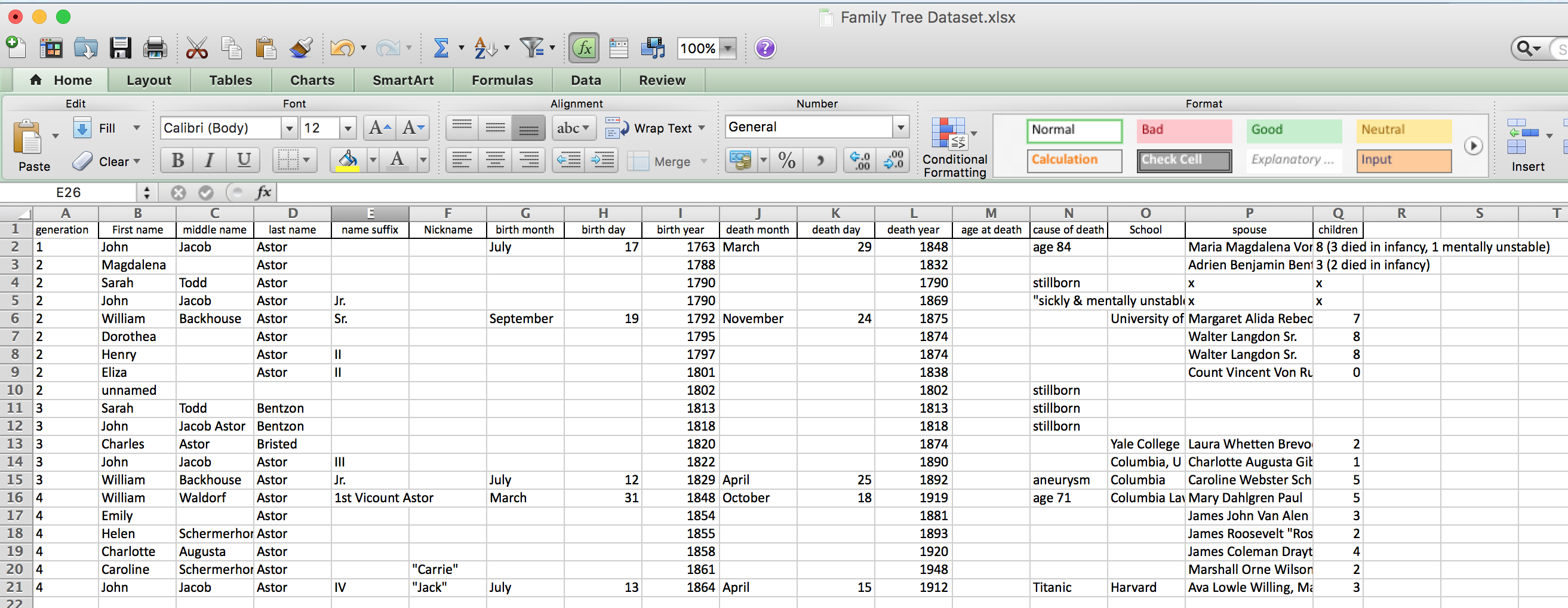Screen dimensions: 1568x608
Task: Align text to the middle of the cell
Action: point(495,128)
